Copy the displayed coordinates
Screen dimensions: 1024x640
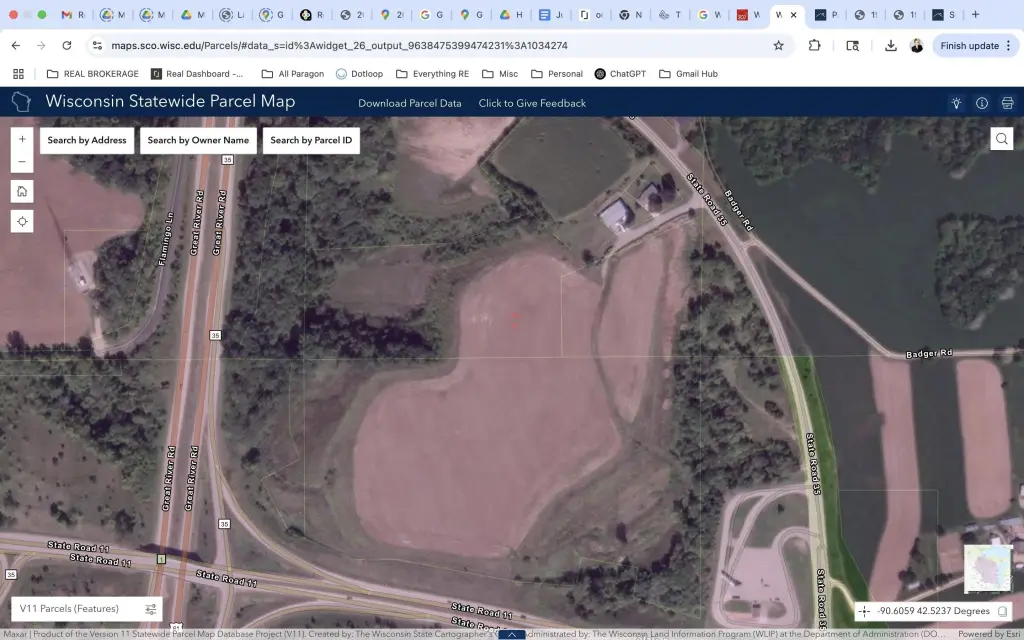pyautogui.click(x=1002, y=611)
